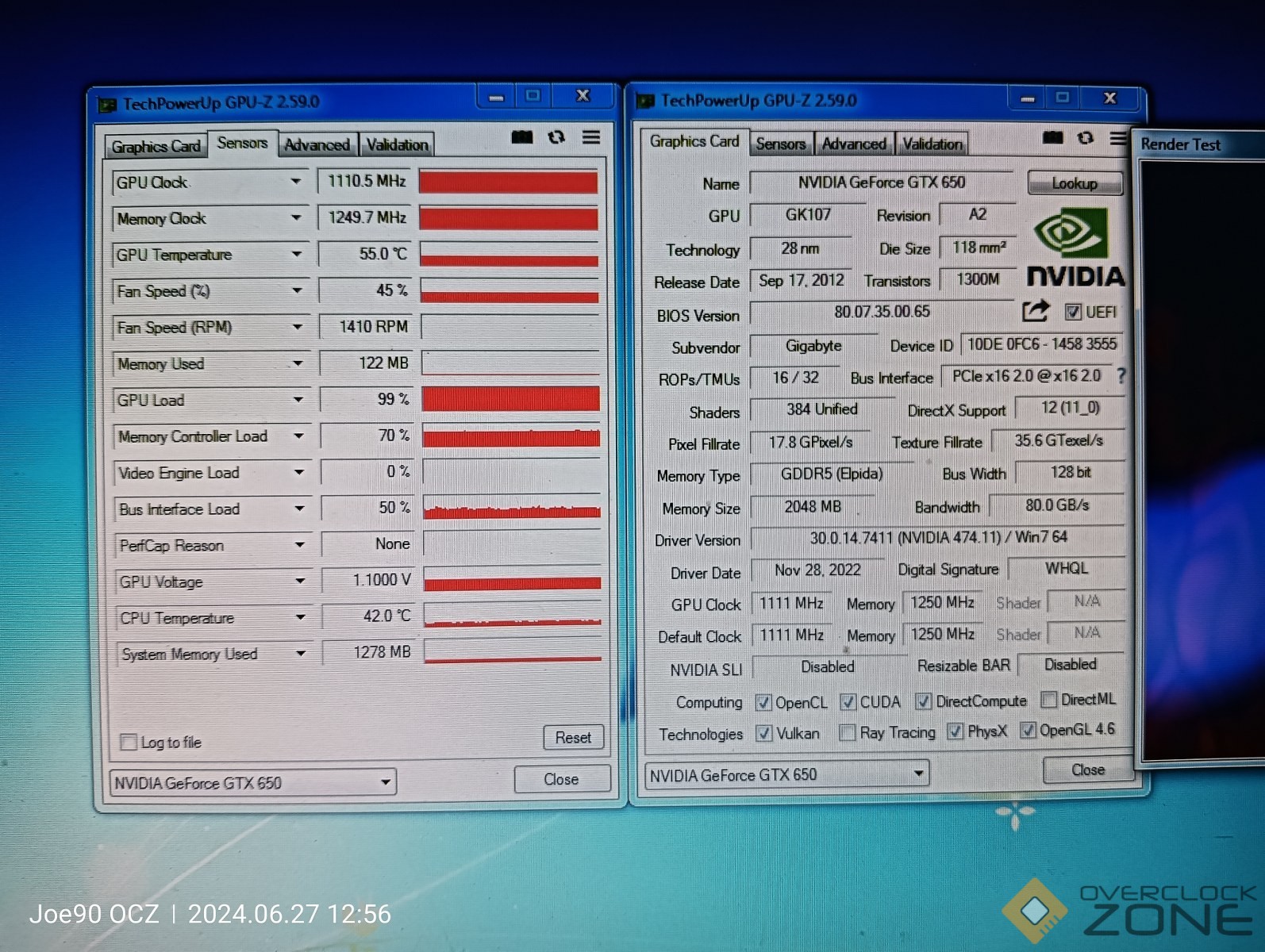Click refresh icon in Sensors window
Image resolution: width=1265 pixels, height=952 pixels.
(x=556, y=137)
